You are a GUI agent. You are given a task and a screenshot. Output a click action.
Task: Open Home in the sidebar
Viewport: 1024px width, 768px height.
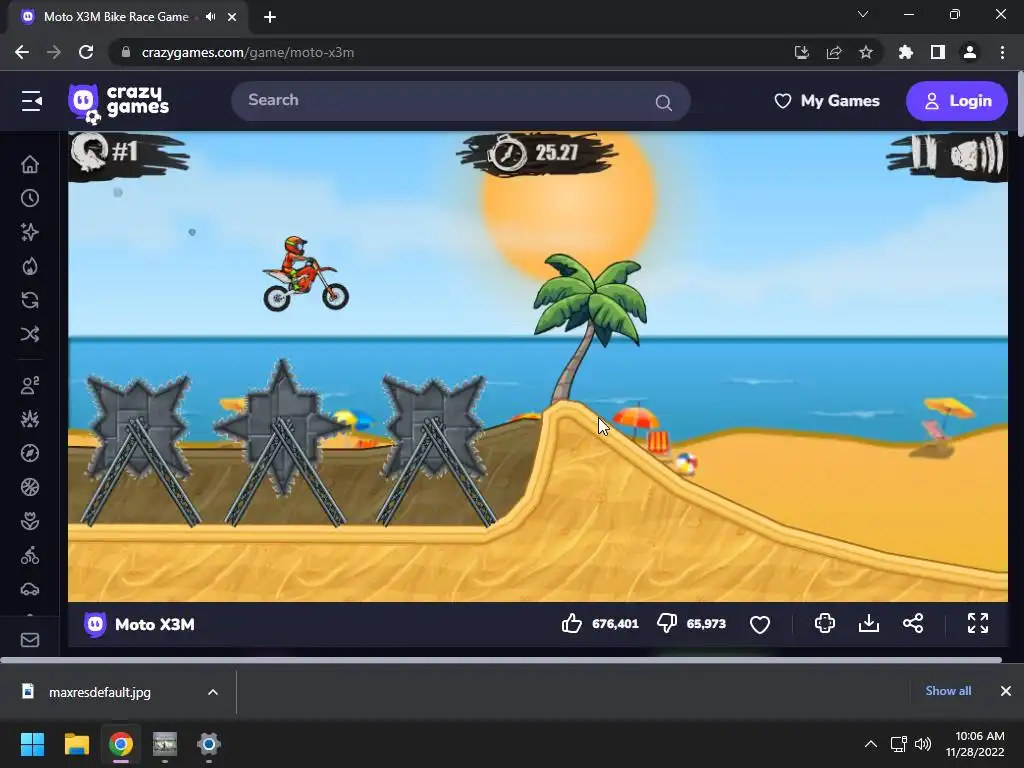[30, 165]
